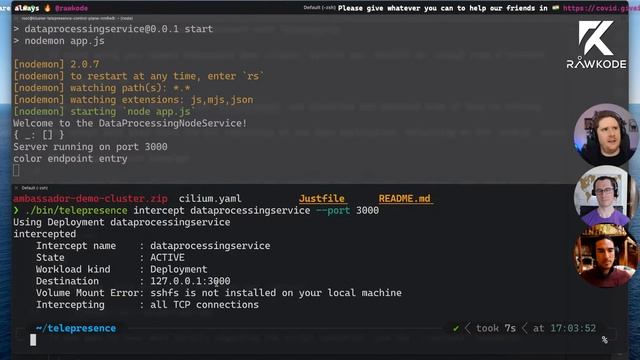The image size is (640, 360).
Task: Click the fire emoji in the top banner
Action: tap(47, 8)
